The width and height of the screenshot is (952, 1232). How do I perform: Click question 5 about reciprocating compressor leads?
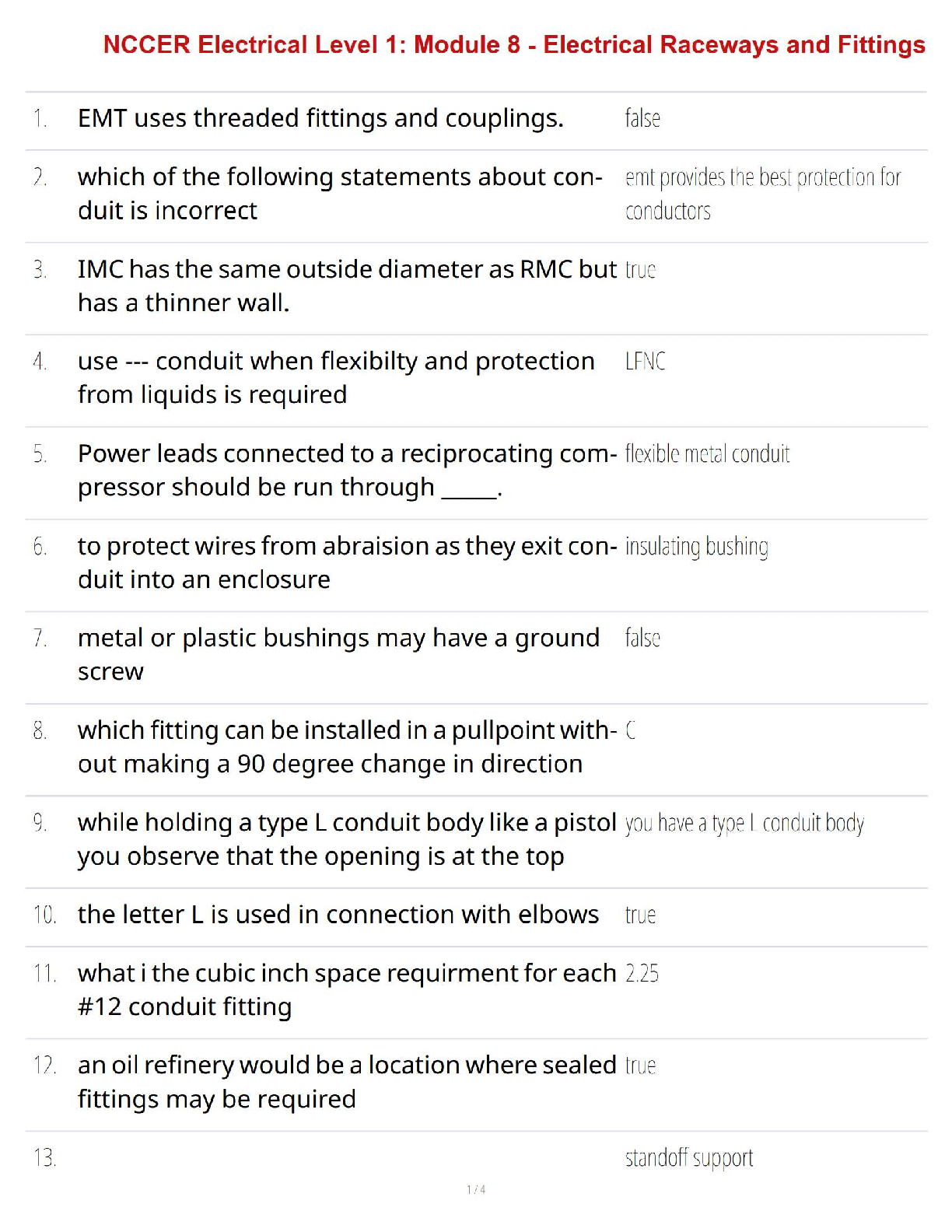click(x=347, y=470)
